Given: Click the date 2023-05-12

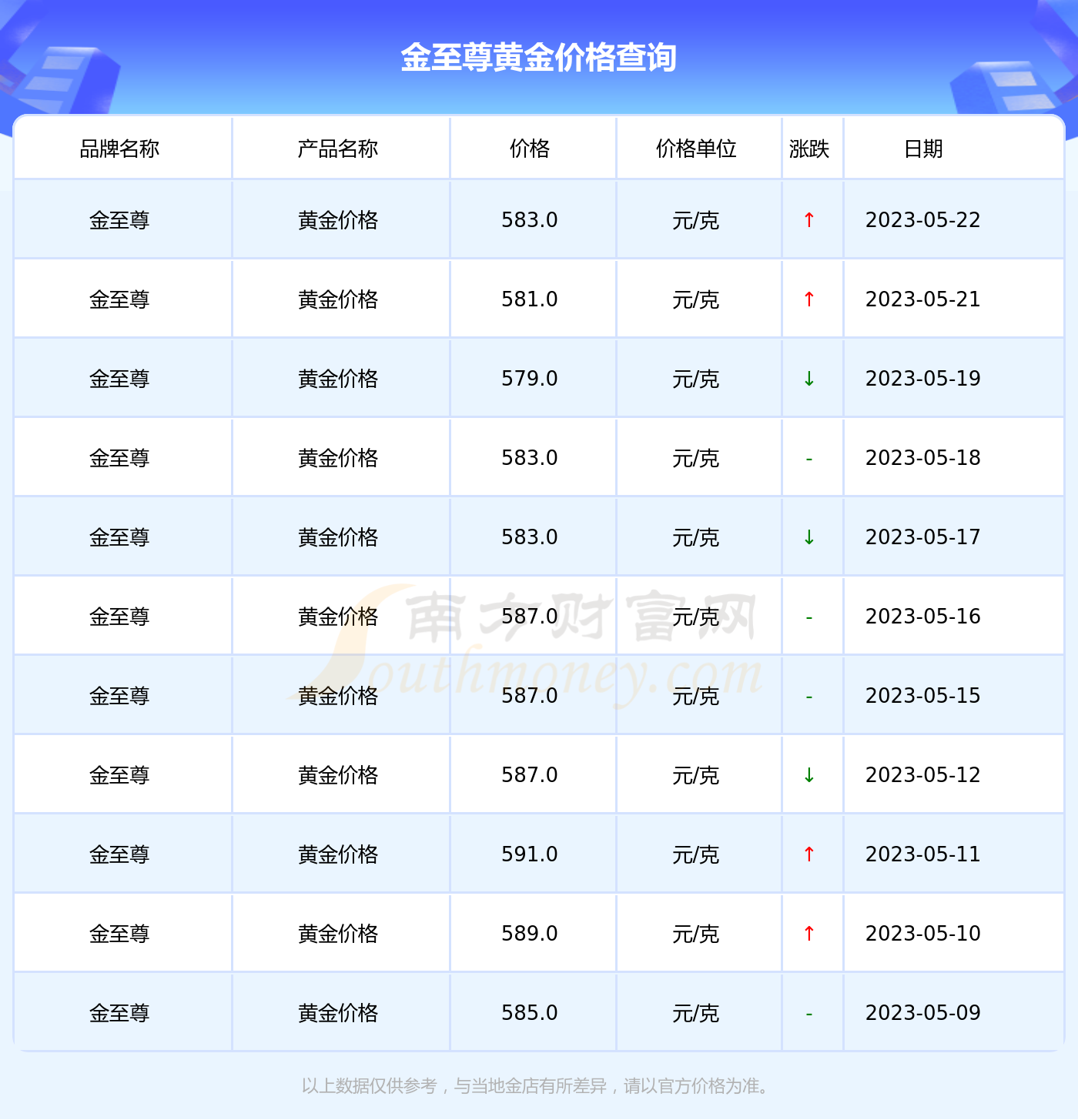Looking at the screenshot, I should (x=923, y=775).
